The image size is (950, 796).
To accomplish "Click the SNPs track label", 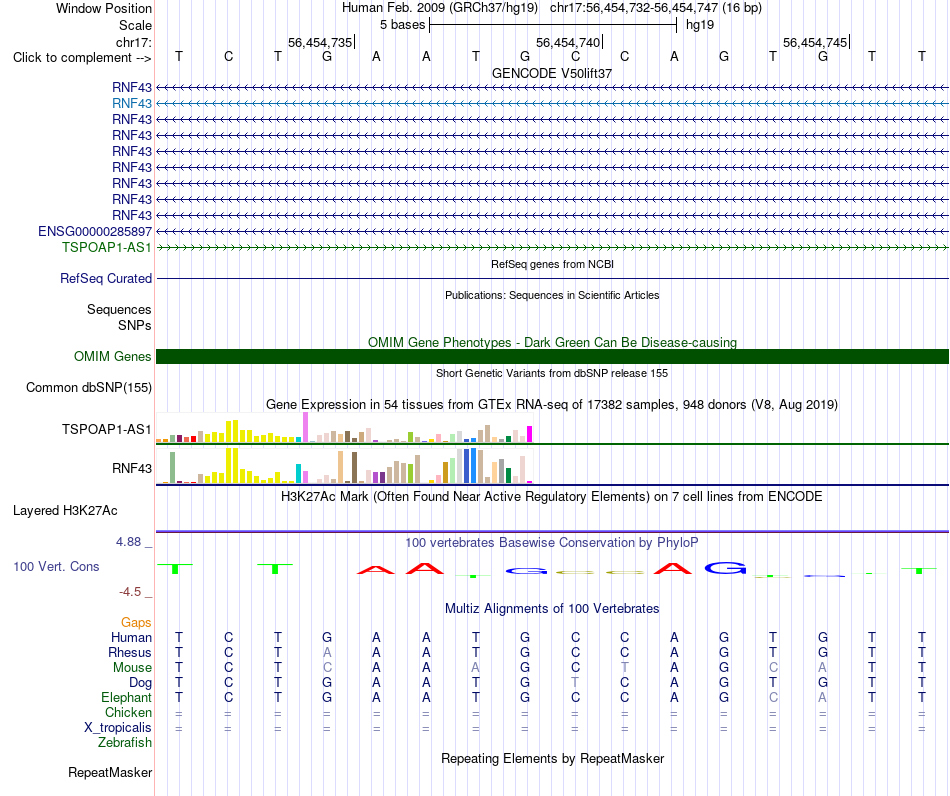I will 135,325.
